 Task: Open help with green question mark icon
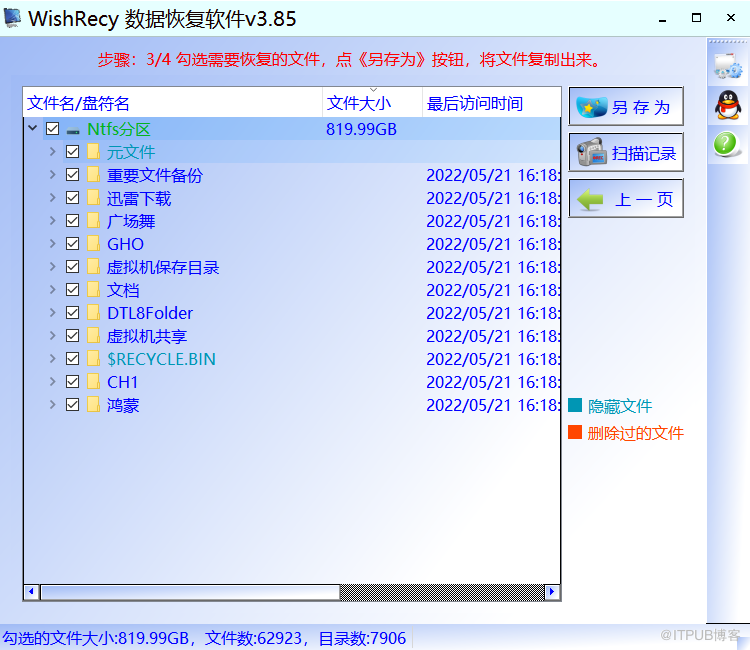click(x=727, y=143)
